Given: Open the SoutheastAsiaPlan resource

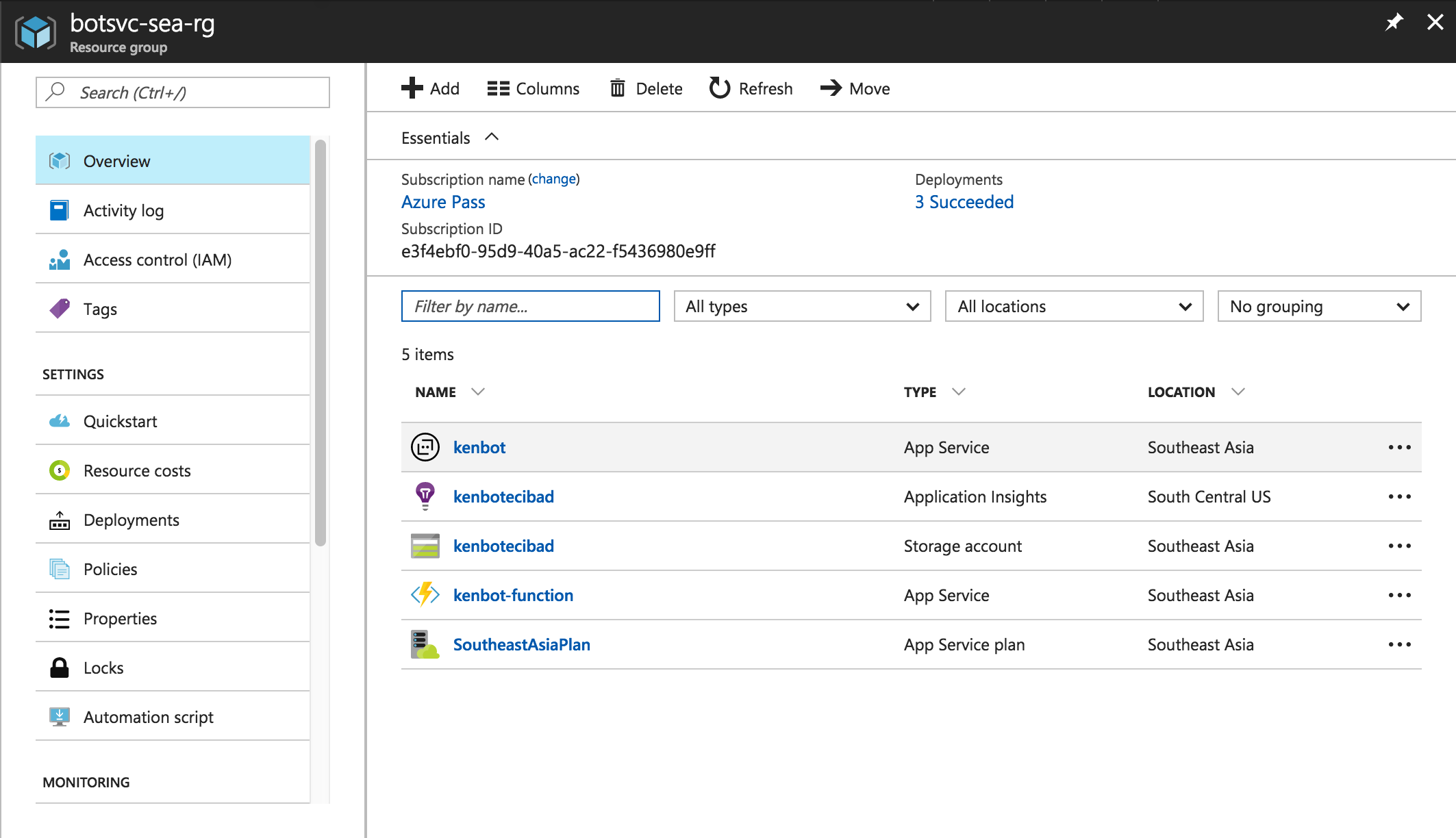Looking at the screenshot, I should coord(521,644).
